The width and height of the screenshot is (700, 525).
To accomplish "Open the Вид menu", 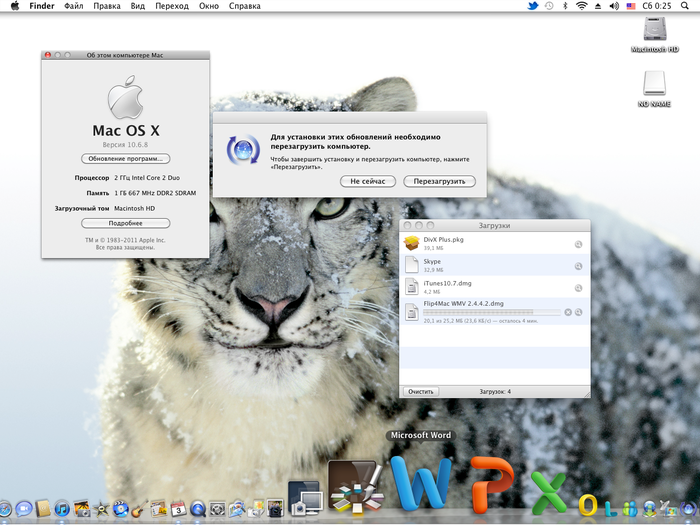I will pos(138,6).
